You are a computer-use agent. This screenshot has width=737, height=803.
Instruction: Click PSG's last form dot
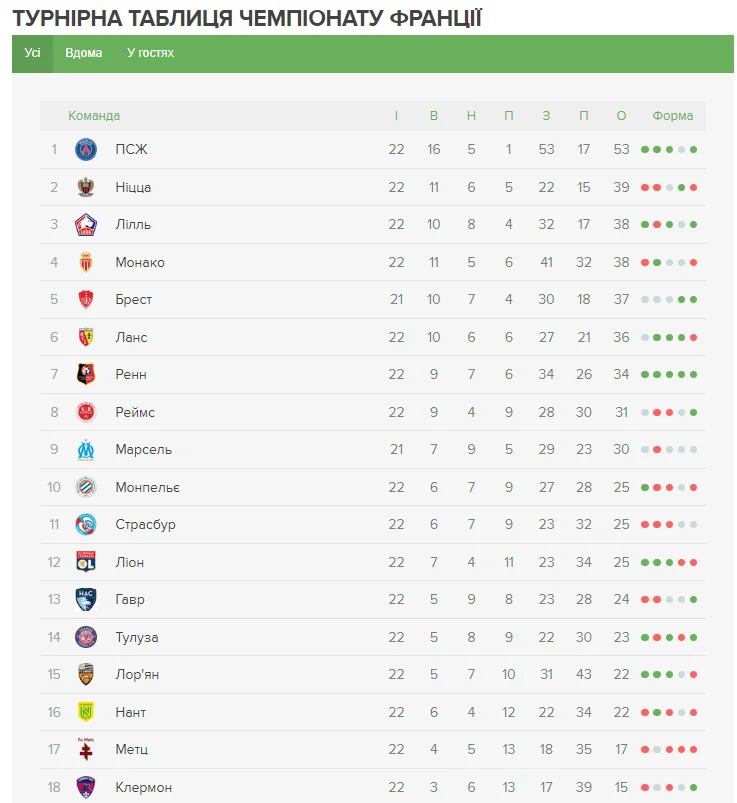coord(693,150)
